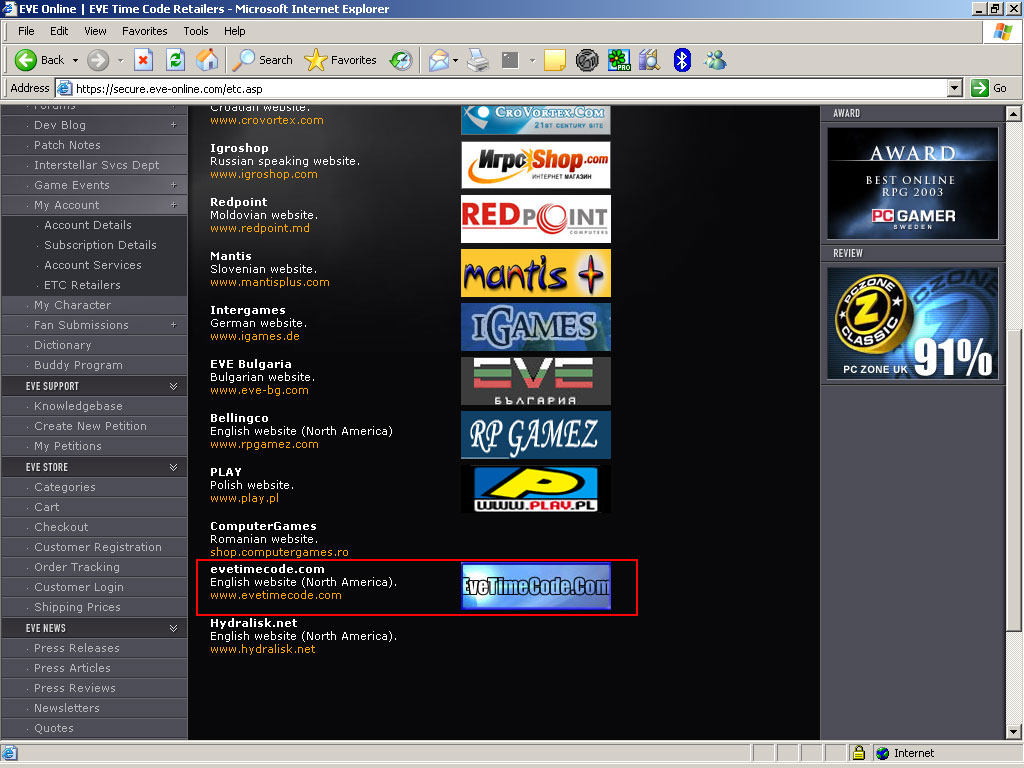Click the Print icon
The width and height of the screenshot is (1024, 768).
(479, 60)
